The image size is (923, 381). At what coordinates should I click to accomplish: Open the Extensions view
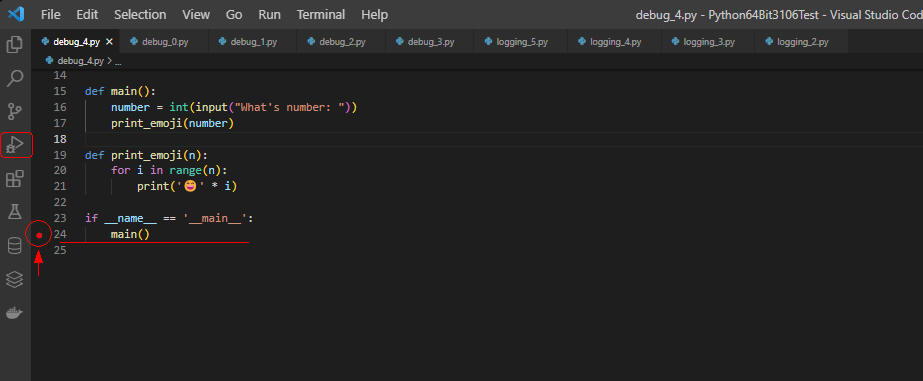(x=15, y=178)
